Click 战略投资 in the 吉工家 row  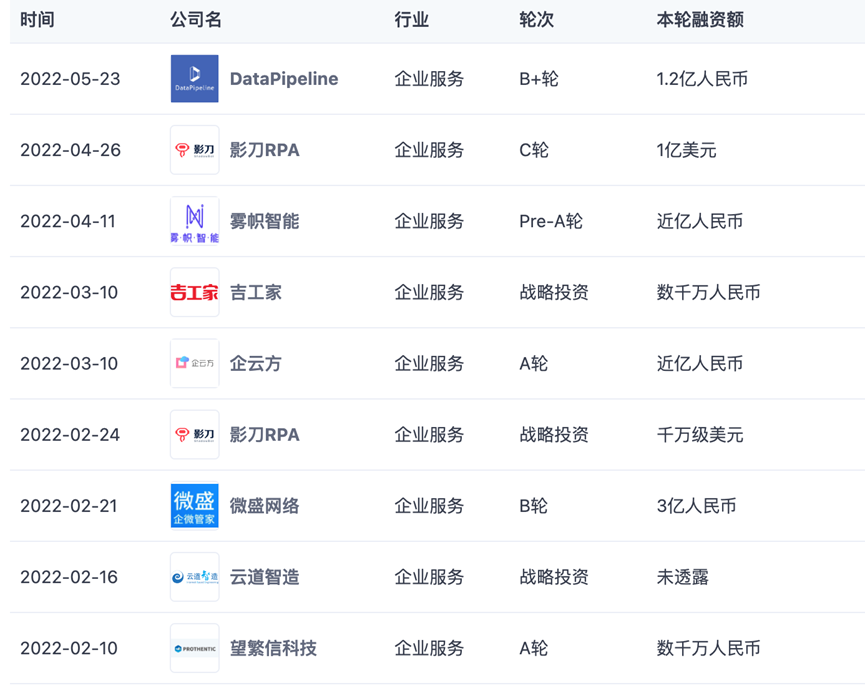(554, 292)
